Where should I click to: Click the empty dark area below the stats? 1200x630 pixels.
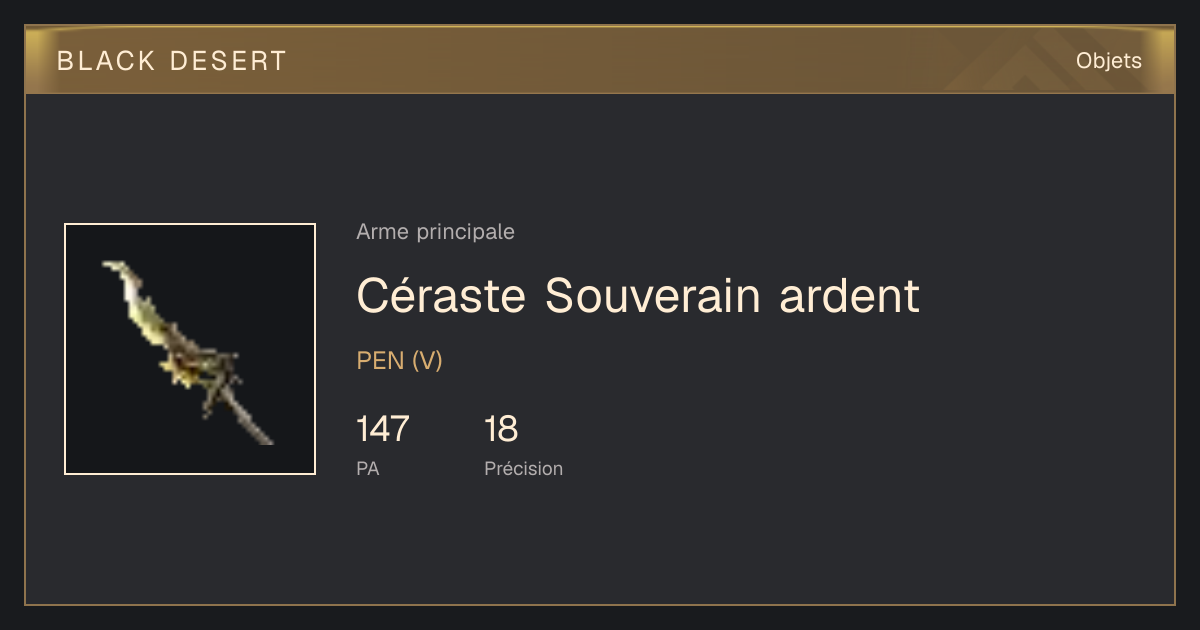[x=600, y=545]
